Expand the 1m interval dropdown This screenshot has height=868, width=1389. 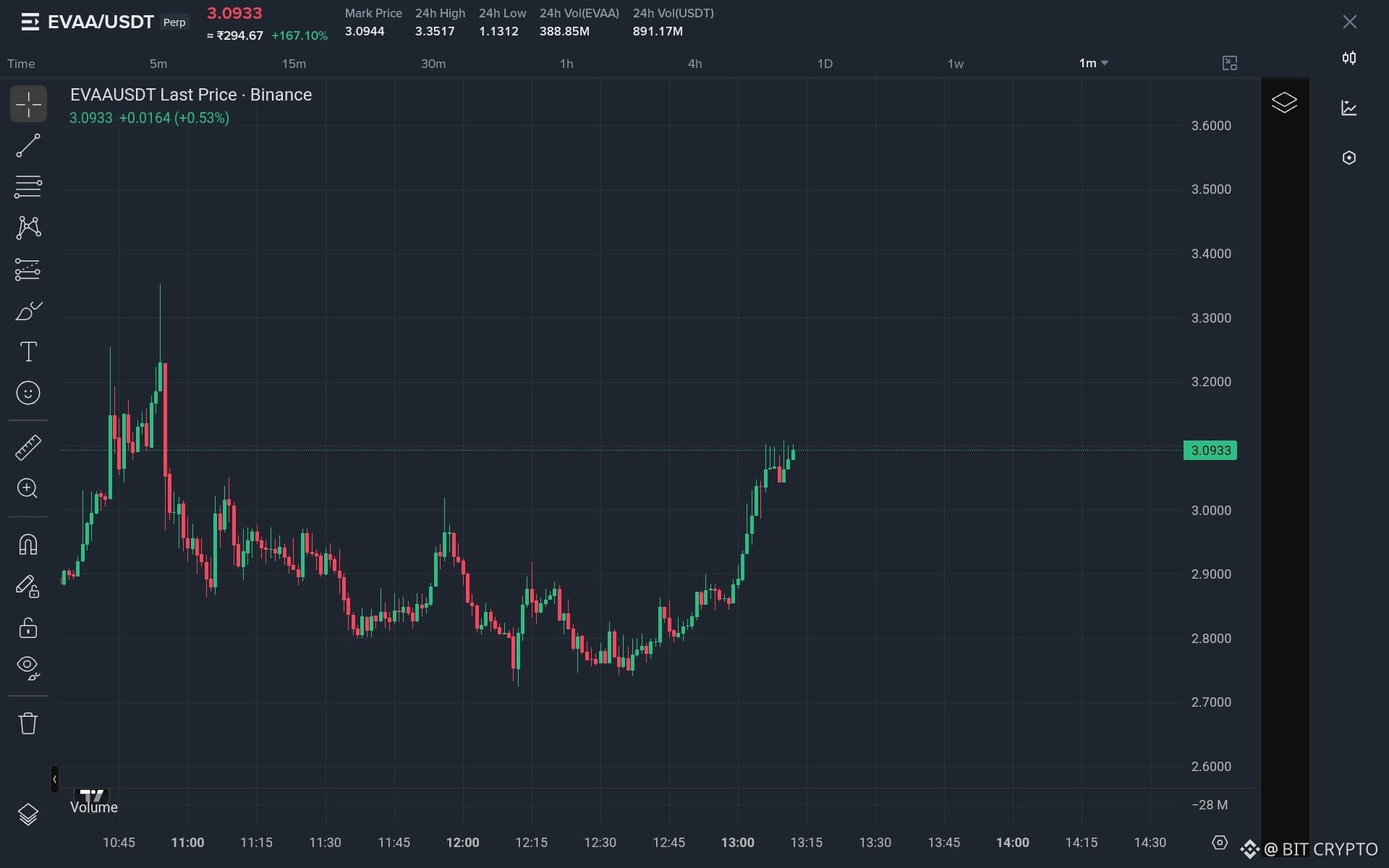1093,64
